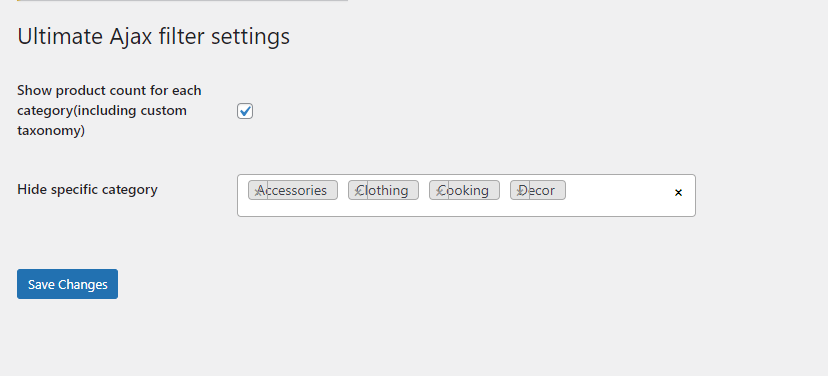Click empty space right of the Decor tag
The width and height of the screenshot is (828, 376).
pos(618,191)
